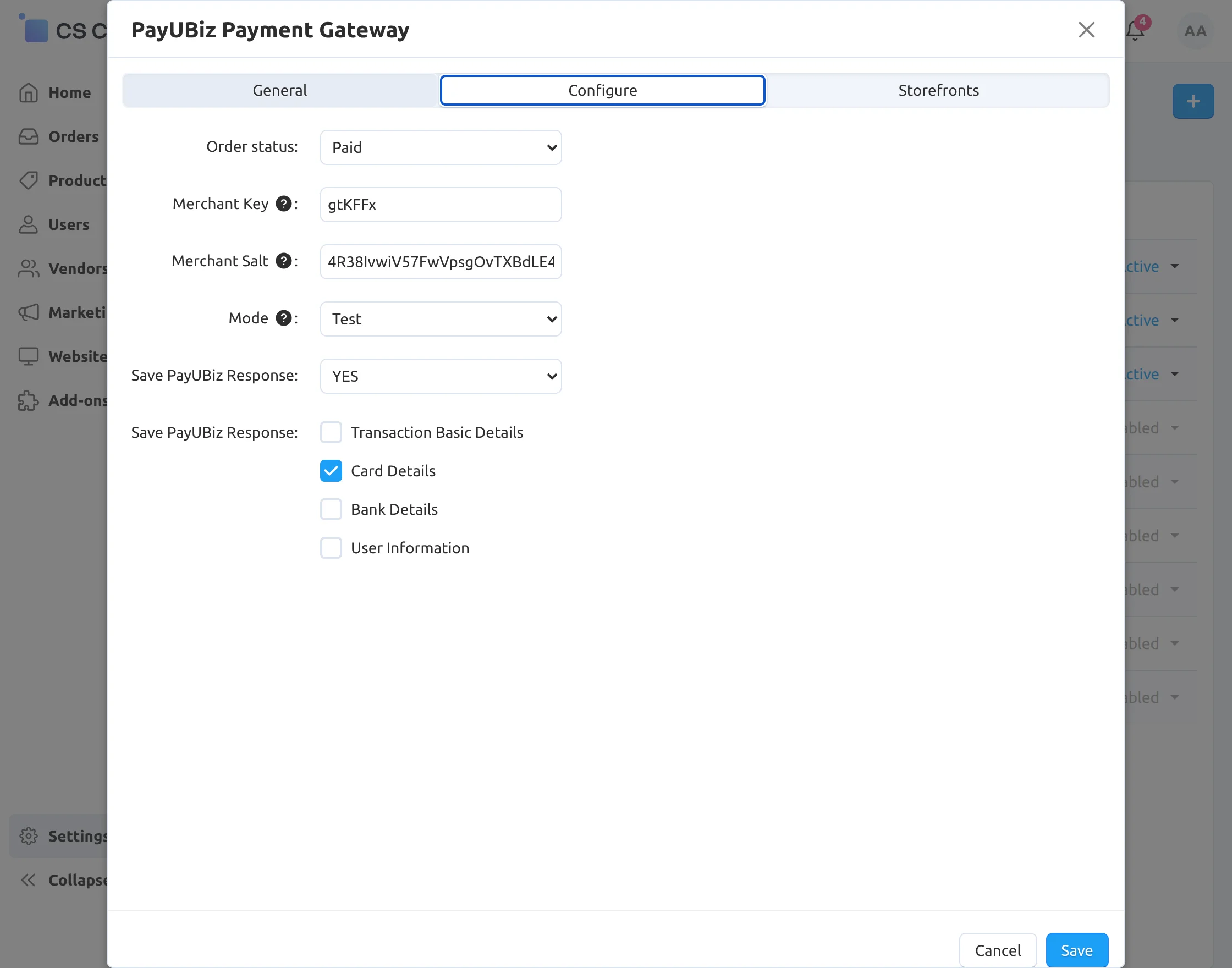
Task: Open the Vendors group icon
Action: pos(29,268)
